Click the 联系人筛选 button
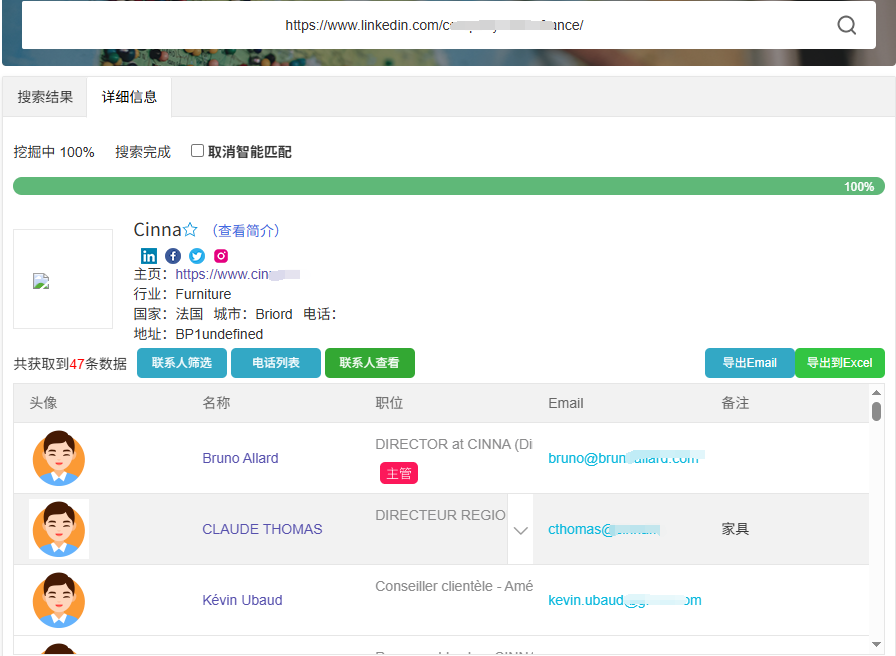This screenshot has height=656, width=896. point(182,363)
